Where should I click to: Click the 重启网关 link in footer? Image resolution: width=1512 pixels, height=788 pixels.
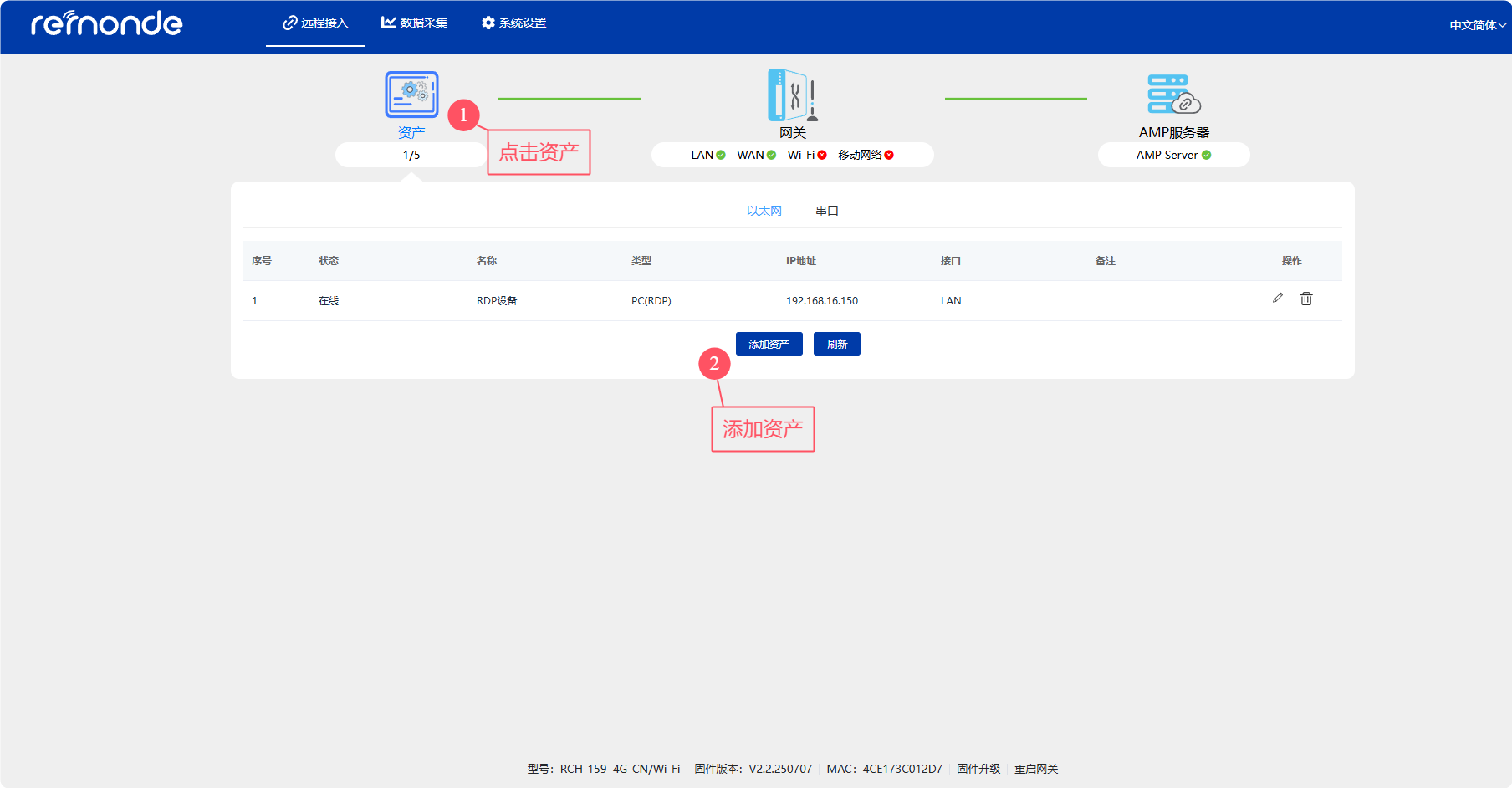click(1036, 769)
